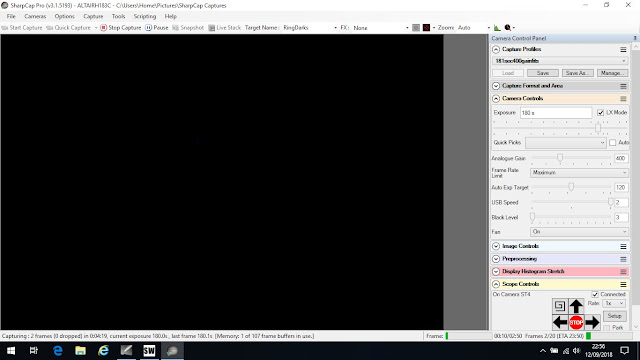Click the Stop Capture toolbar icon
The image size is (640, 360).
click(104, 28)
